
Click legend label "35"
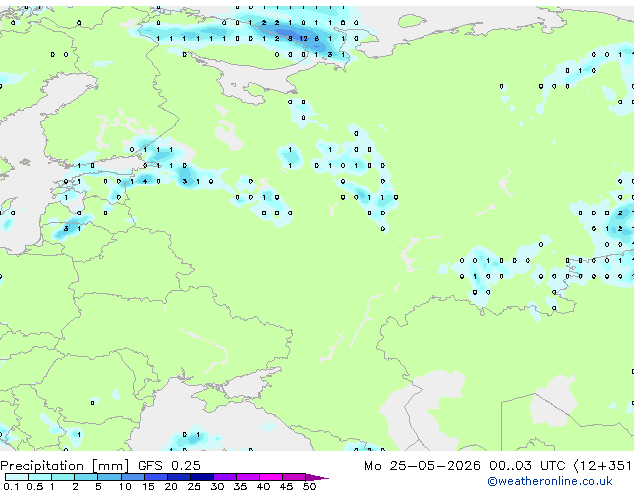tap(240, 486)
